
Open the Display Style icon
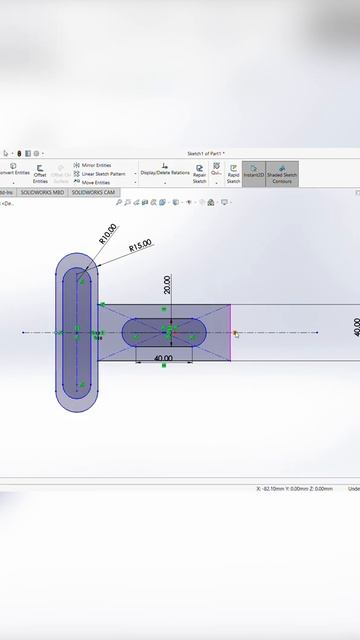(176, 202)
